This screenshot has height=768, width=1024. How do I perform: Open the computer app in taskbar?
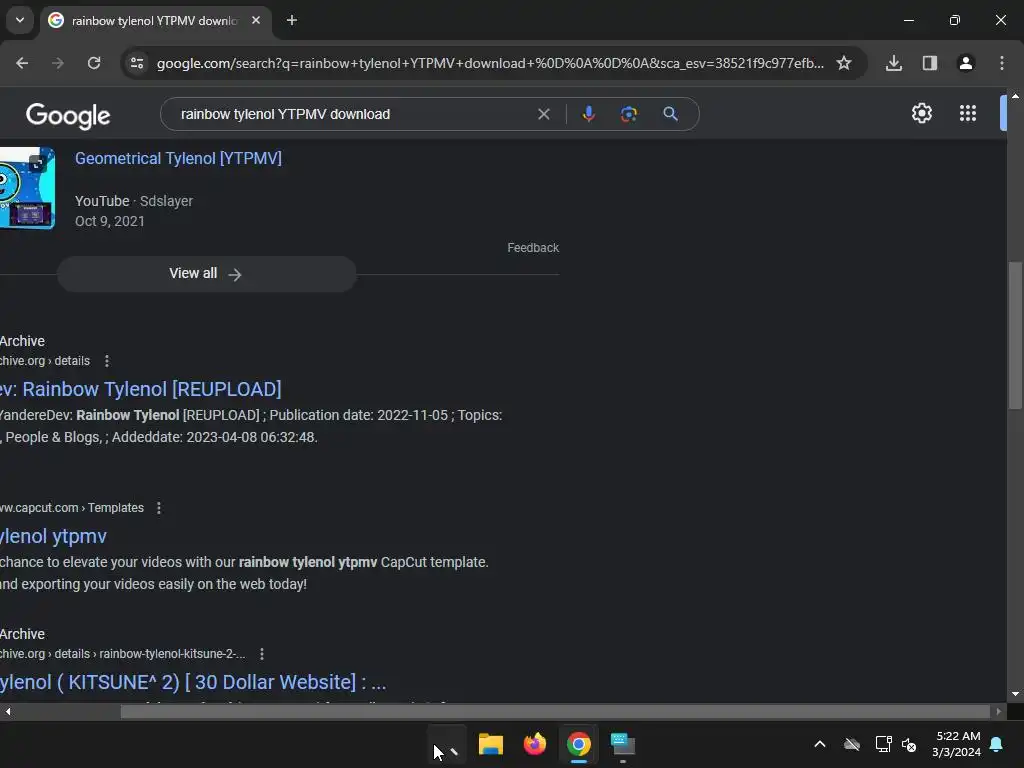pos(622,744)
